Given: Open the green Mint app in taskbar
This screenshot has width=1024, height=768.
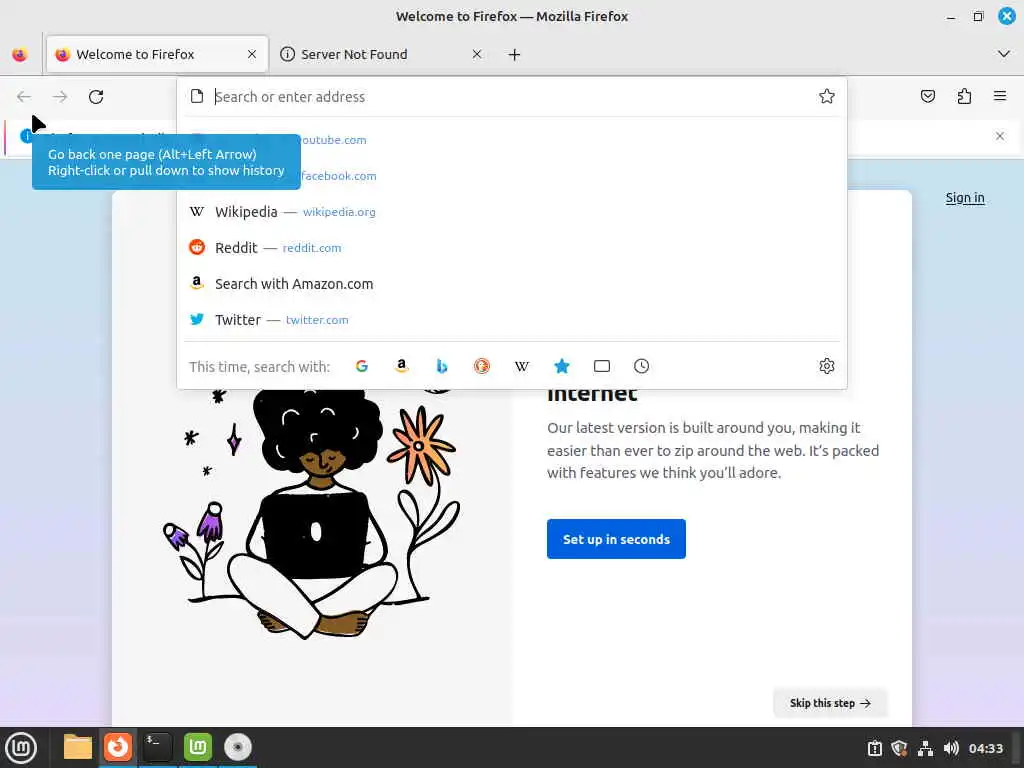Looking at the screenshot, I should click(197, 747).
